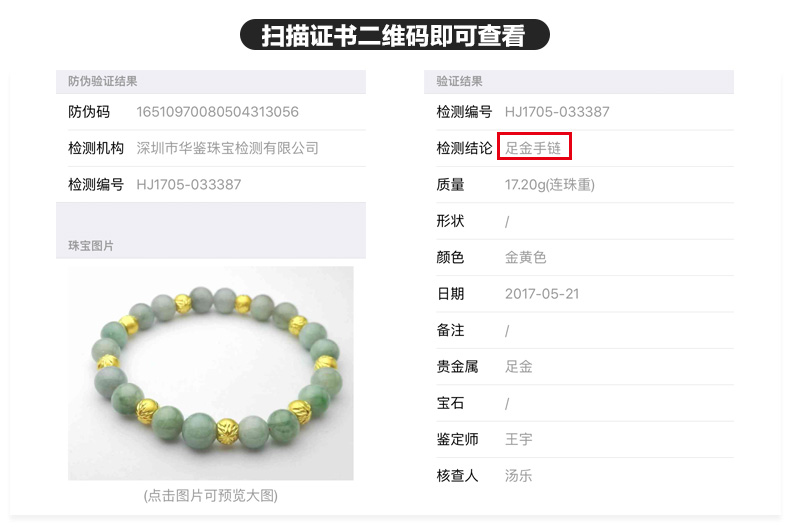
Task: Click the '点击图片可预览大图' preview caption
Action: (x=211, y=496)
